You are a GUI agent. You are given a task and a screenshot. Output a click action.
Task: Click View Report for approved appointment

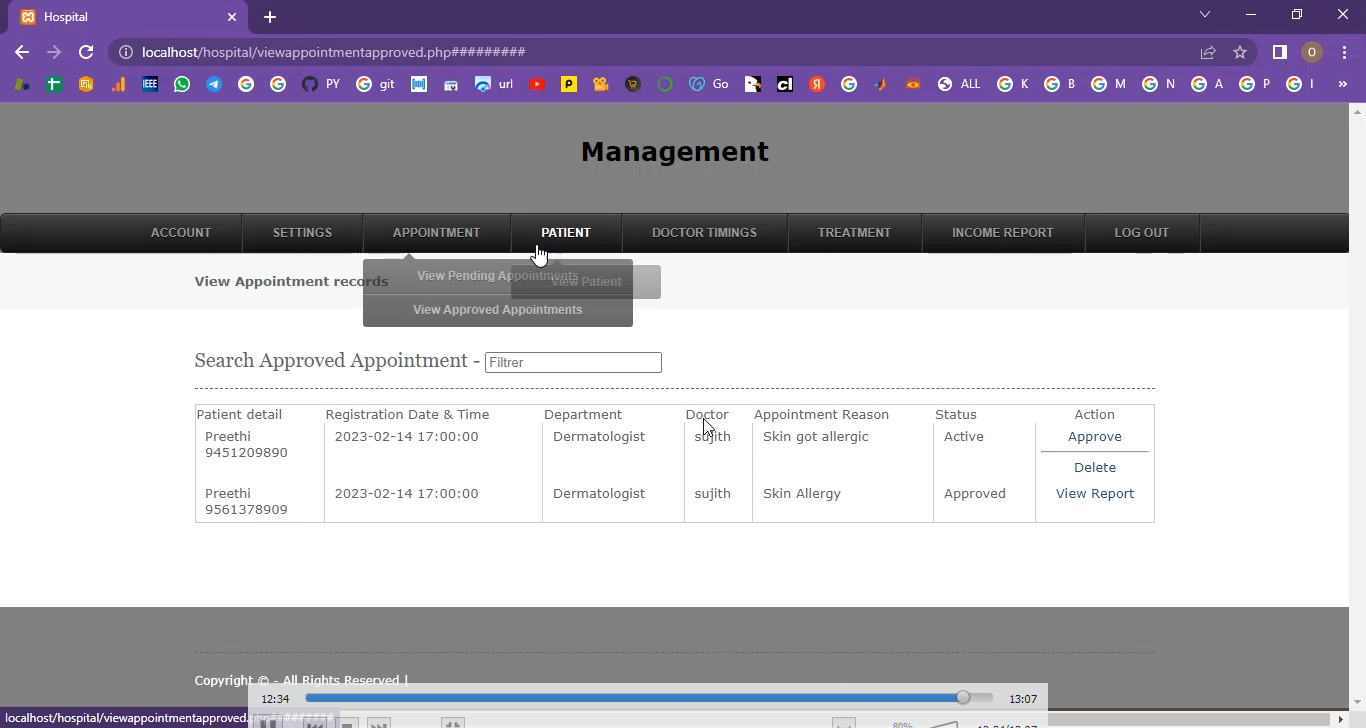[x=1094, y=494]
